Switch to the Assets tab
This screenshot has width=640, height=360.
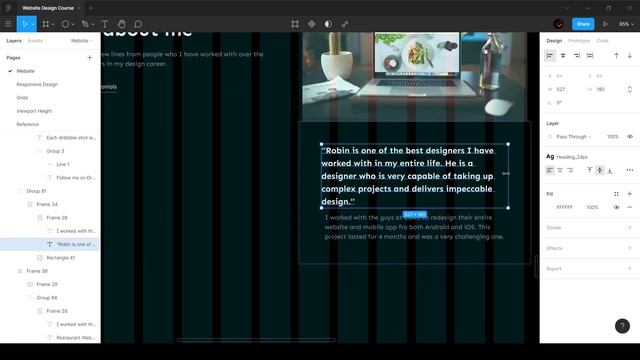tap(35, 41)
